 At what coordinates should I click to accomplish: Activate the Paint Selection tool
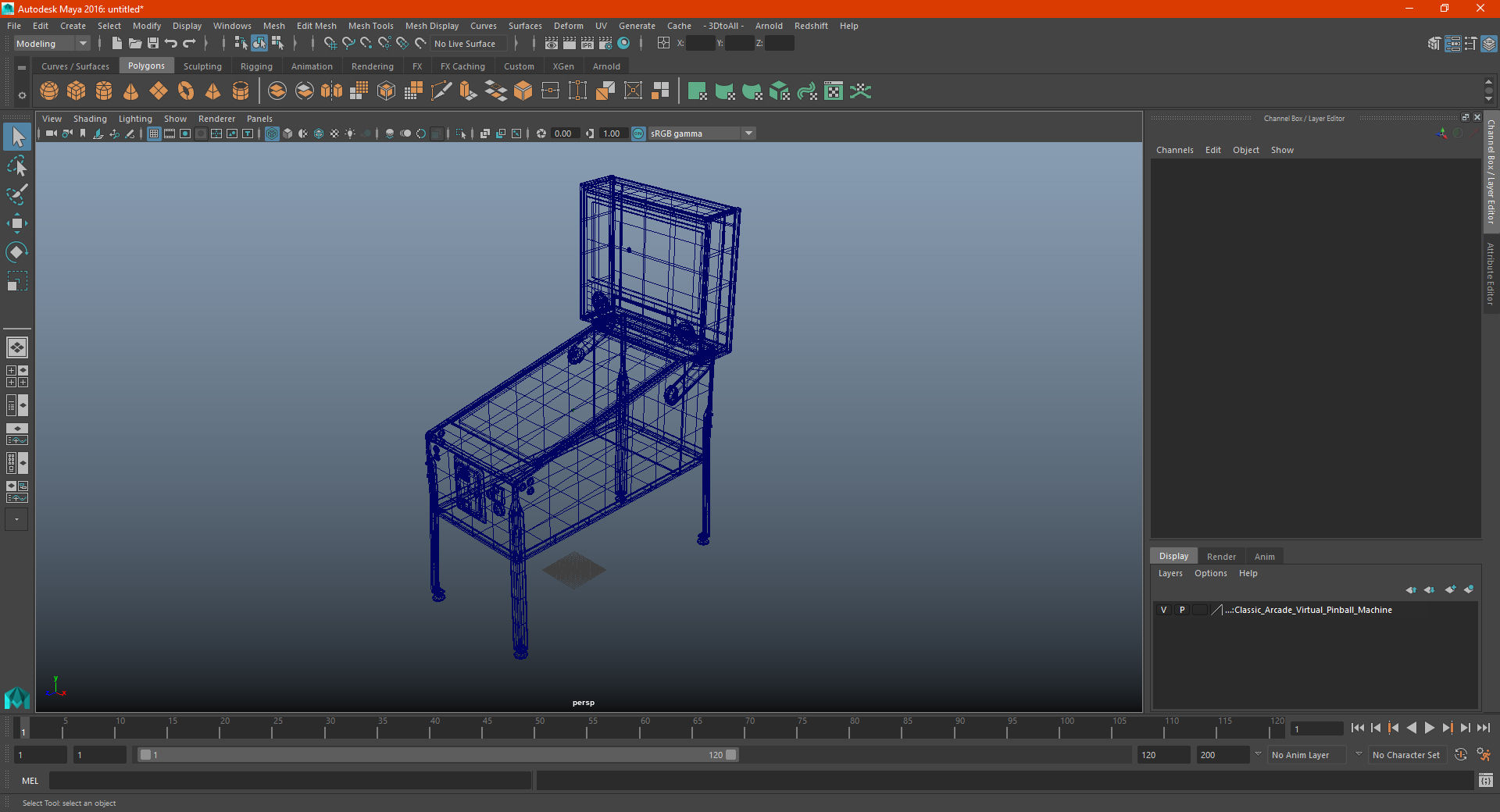(x=17, y=194)
